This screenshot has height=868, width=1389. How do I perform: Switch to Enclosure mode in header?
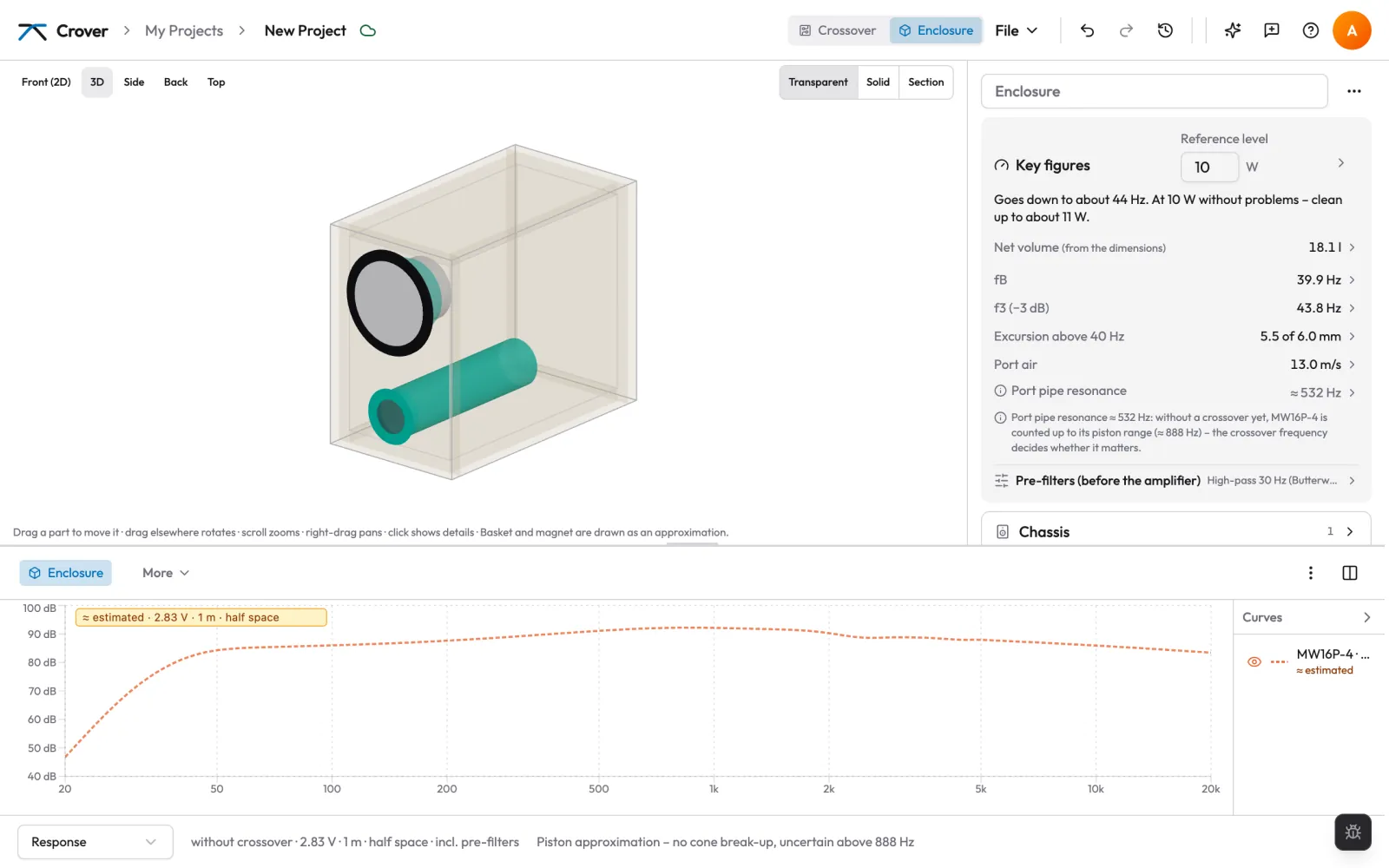click(936, 30)
